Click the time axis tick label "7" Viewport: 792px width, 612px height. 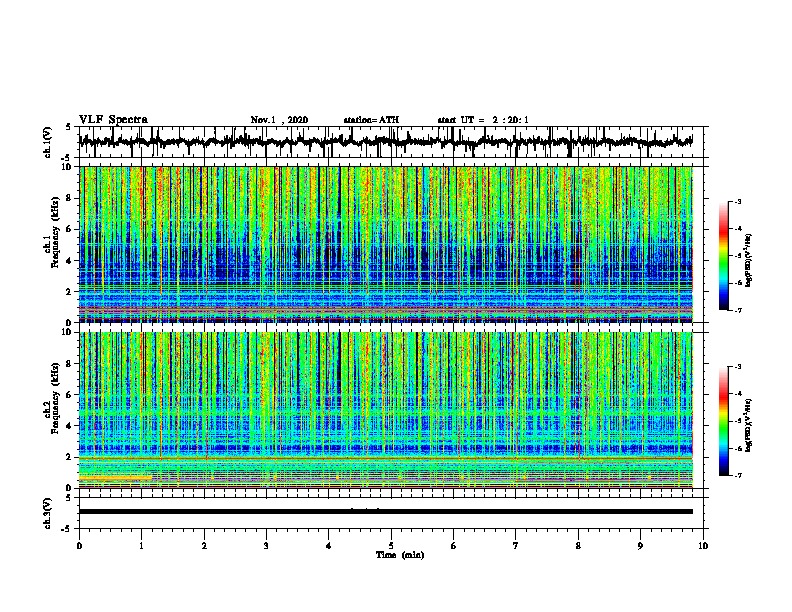[516, 546]
